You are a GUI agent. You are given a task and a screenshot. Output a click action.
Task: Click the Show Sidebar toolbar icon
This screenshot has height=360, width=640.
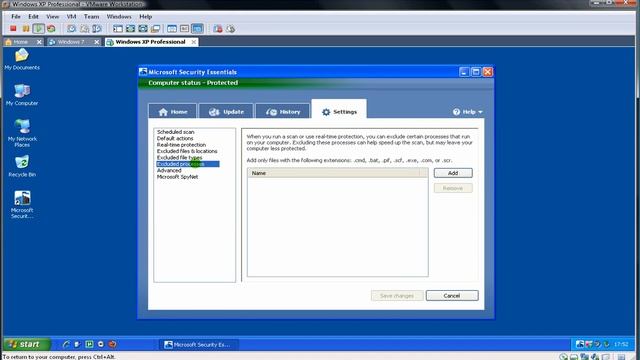pyautogui.click(x=118, y=29)
